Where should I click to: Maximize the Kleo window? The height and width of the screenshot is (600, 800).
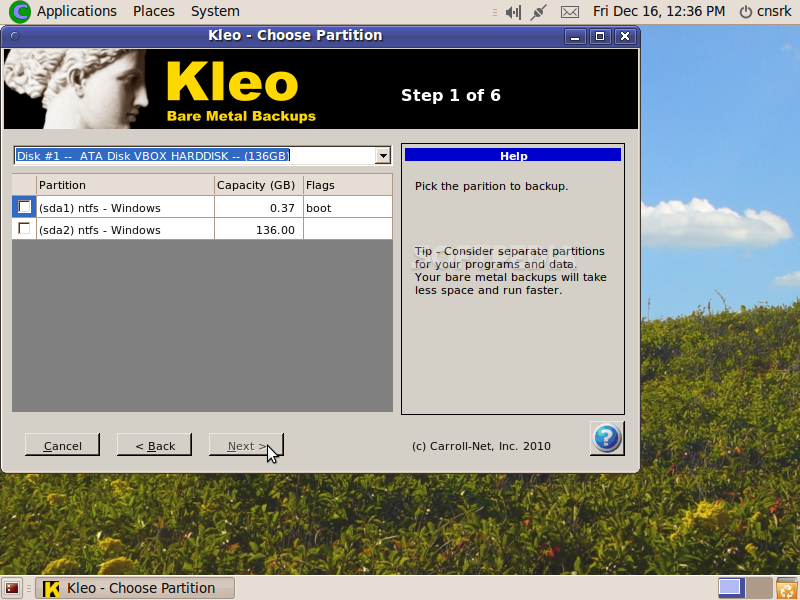[600, 36]
